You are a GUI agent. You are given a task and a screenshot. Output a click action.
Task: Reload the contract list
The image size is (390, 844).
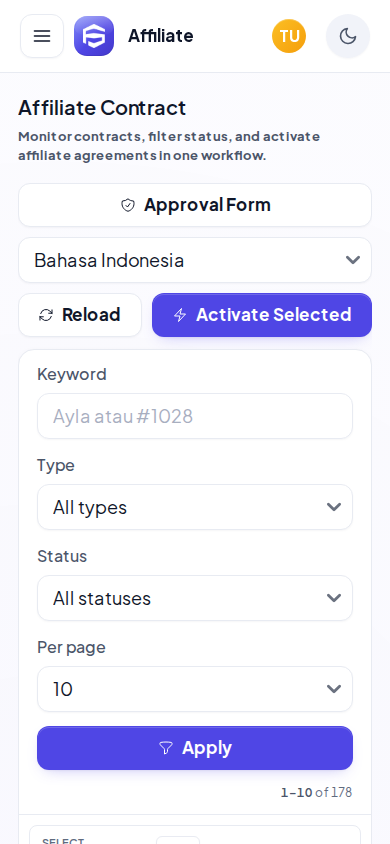(80, 315)
